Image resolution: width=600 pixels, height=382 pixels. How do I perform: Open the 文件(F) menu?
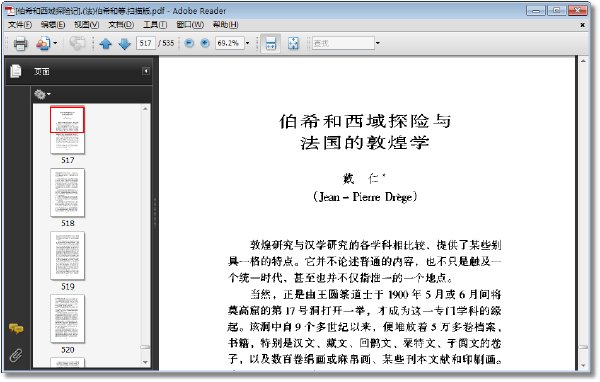coord(20,25)
